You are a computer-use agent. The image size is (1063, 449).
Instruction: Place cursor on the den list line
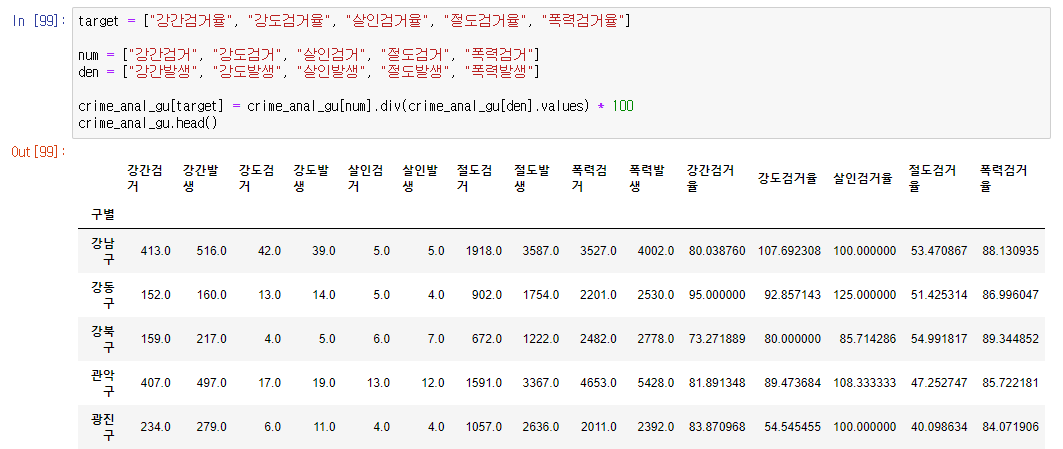pos(308,71)
